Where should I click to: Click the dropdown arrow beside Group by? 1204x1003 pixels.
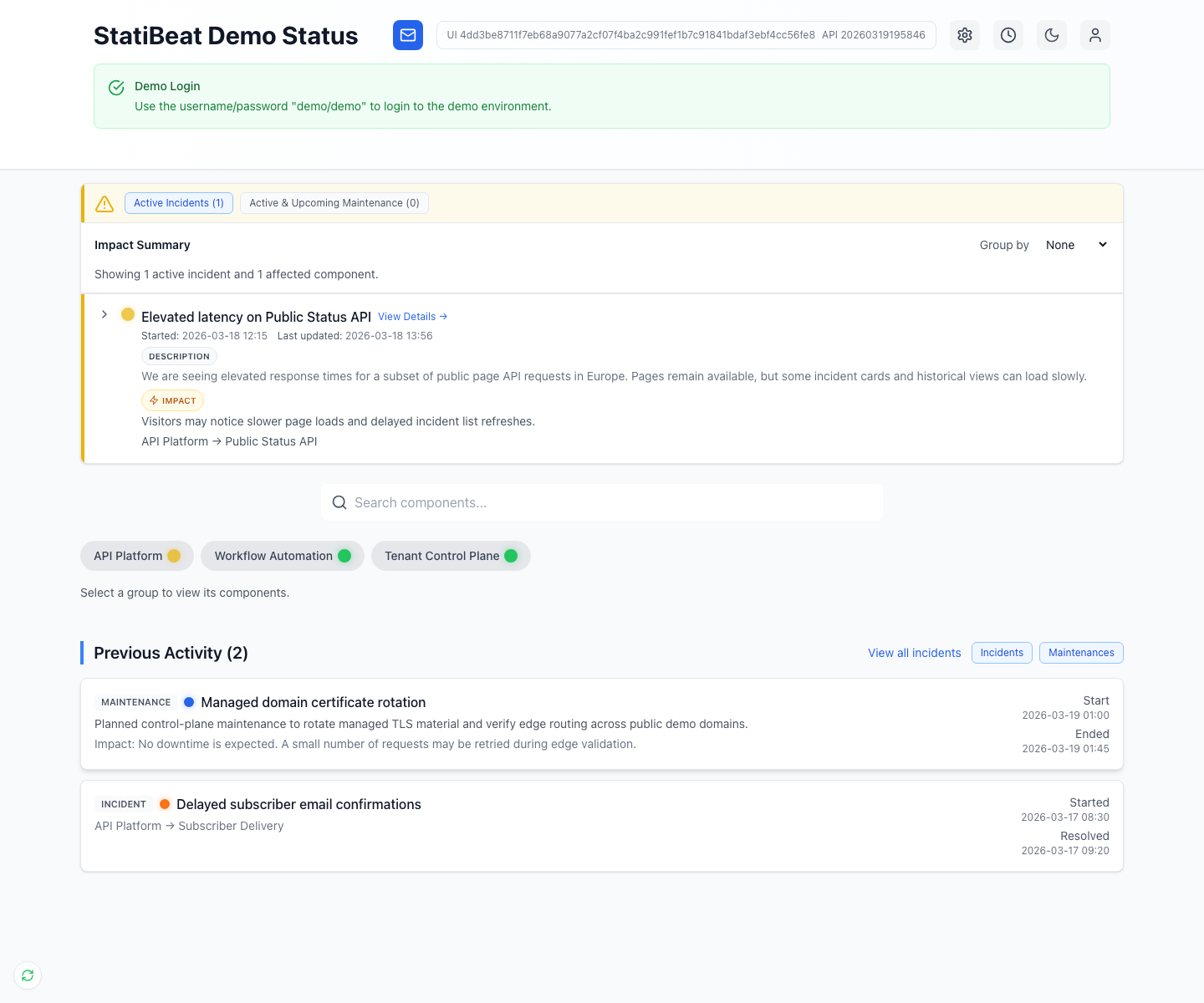1102,244
